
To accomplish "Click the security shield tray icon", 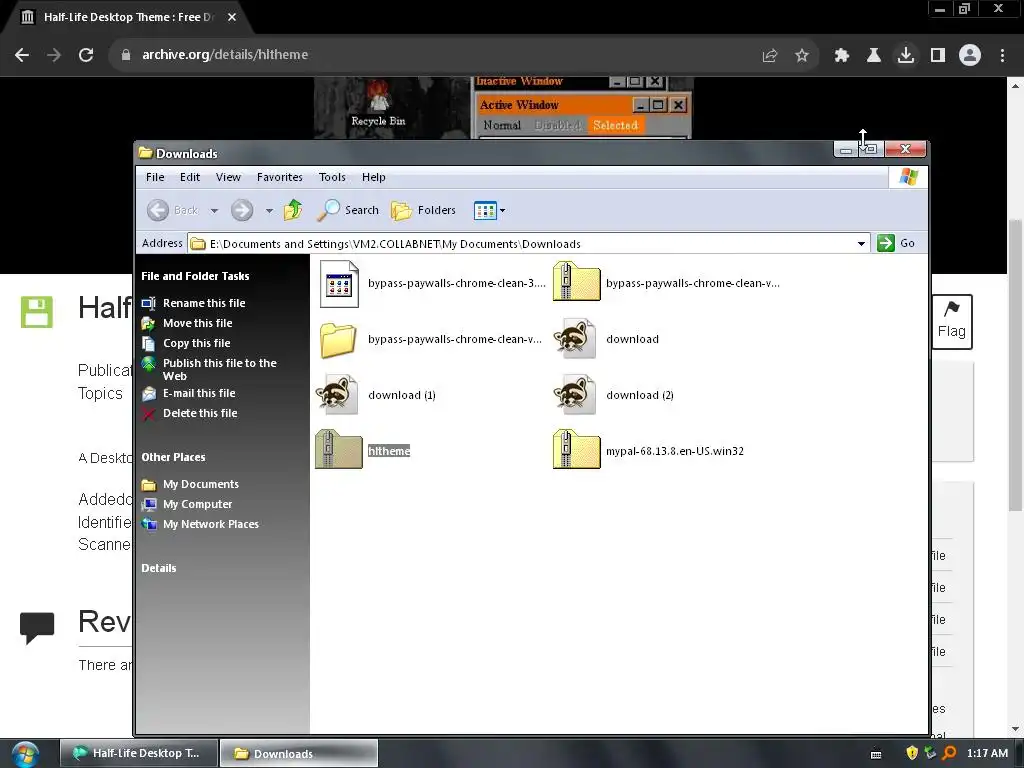I will click(x=912, y=753).
